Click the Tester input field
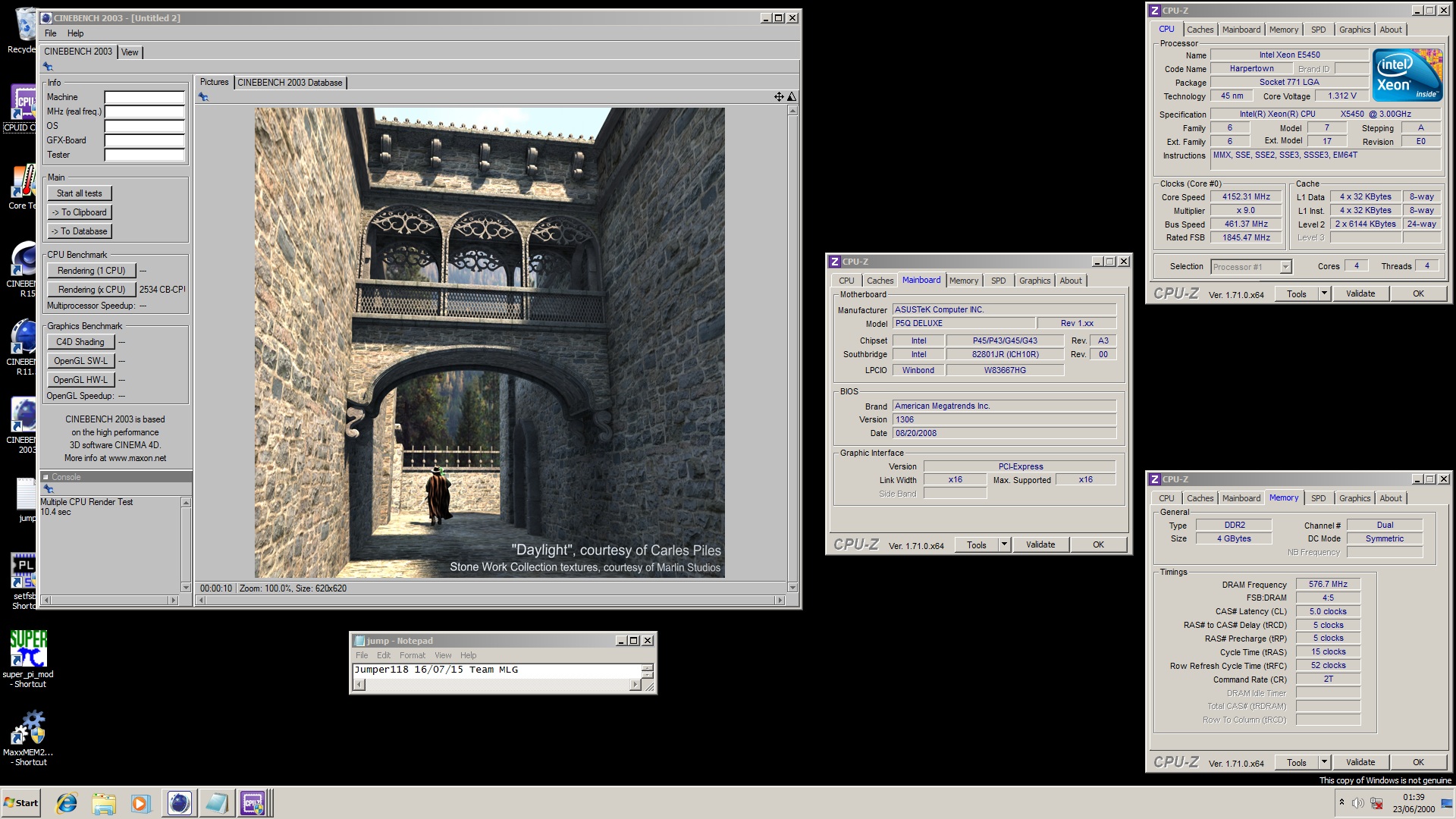 point(144,155)
